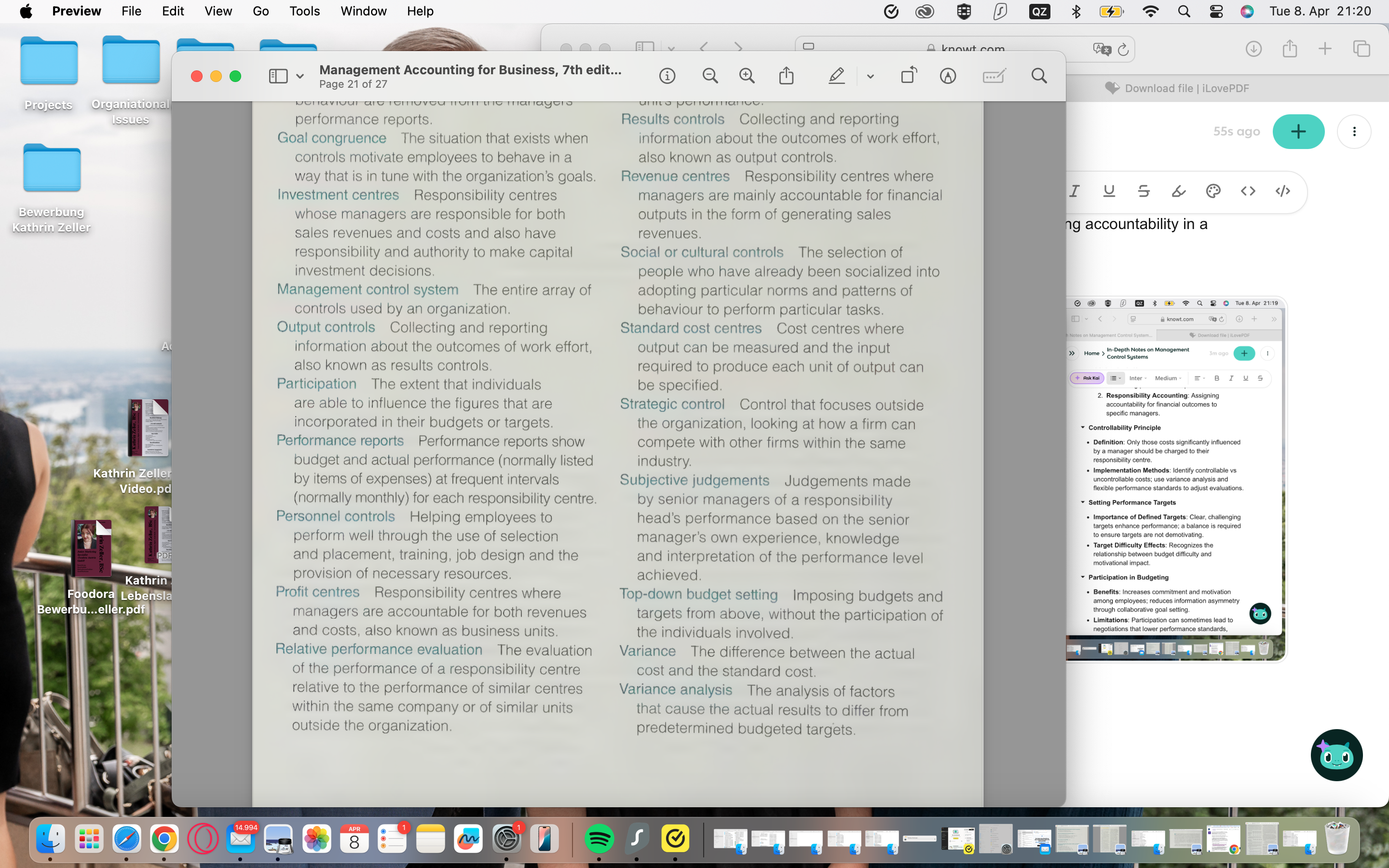This screenshot has height=868, width=1389.
Task: Open the Tools menu
Action: click(x=304, y=11)
